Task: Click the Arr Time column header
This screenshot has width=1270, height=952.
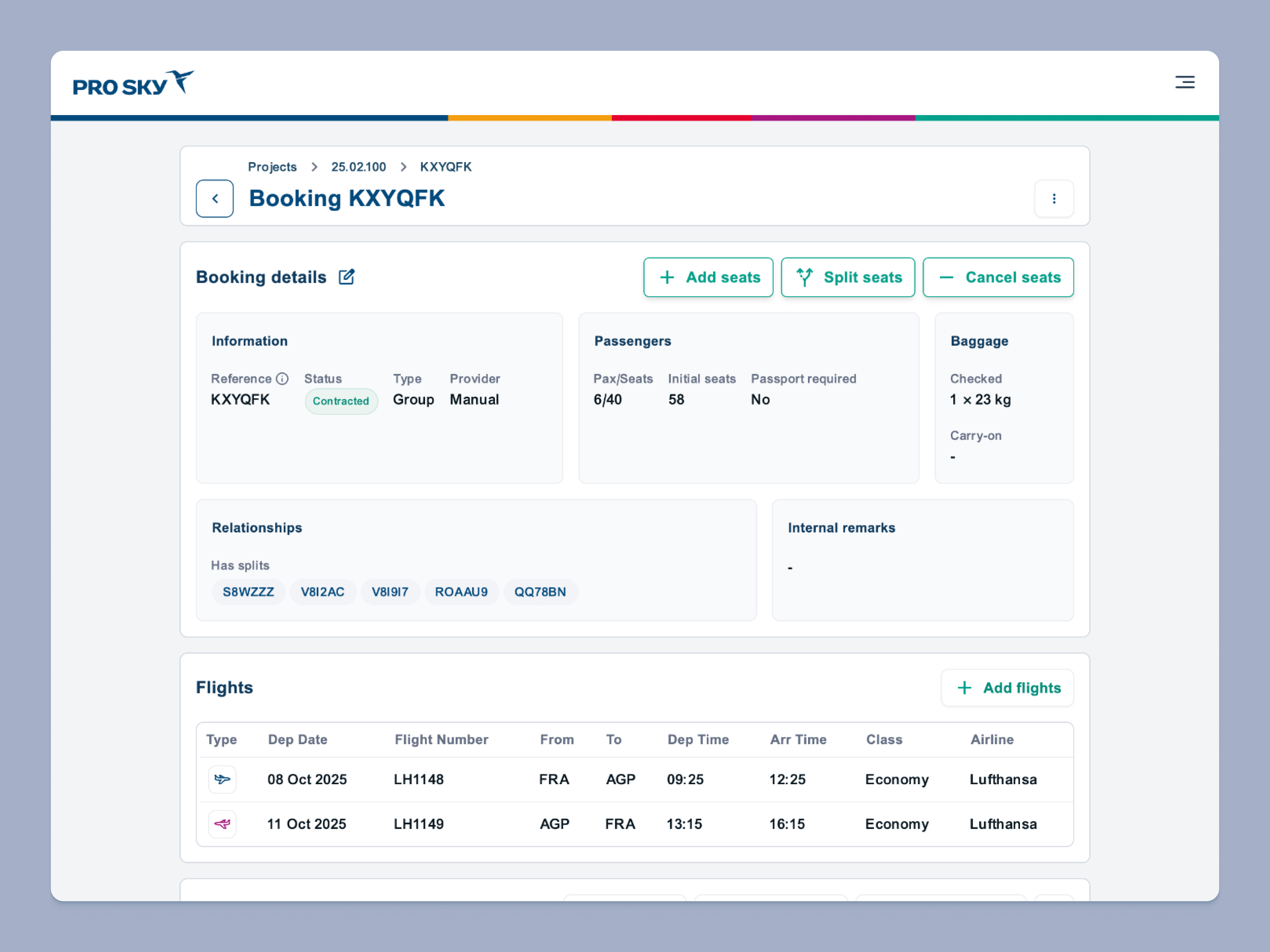Action: point(798,740)
